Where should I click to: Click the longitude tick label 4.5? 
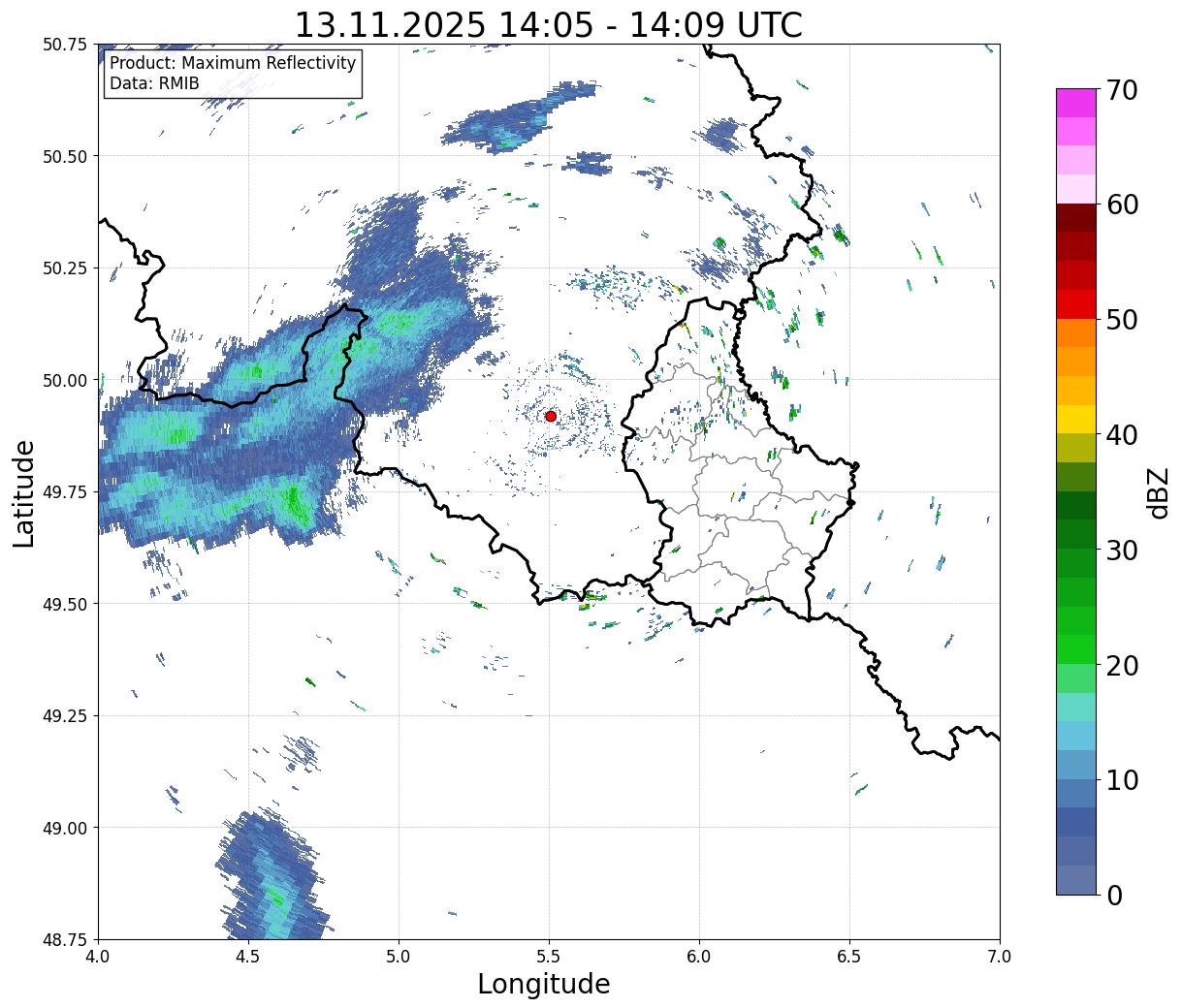click(248, 957)
